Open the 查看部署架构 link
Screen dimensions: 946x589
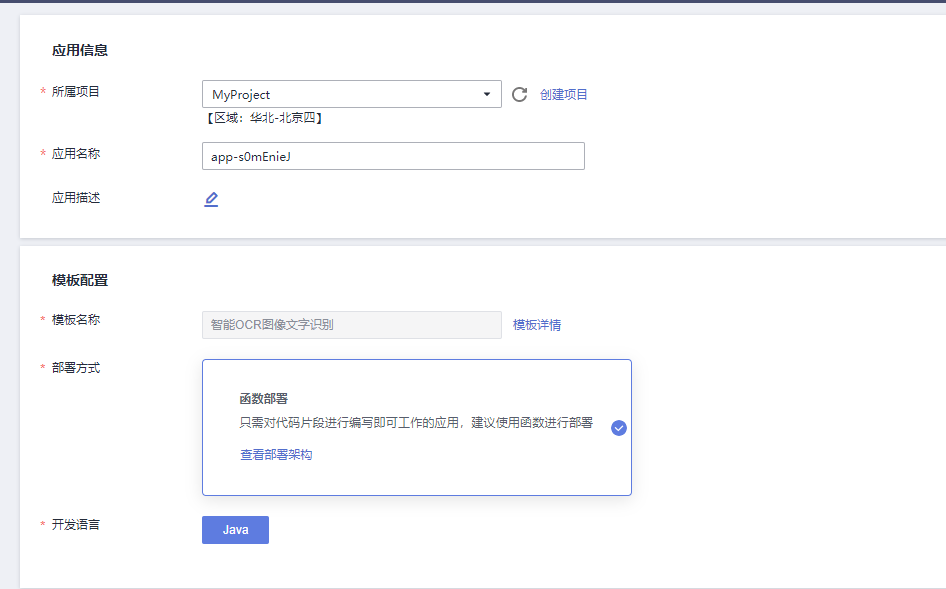tap(276, 455)
